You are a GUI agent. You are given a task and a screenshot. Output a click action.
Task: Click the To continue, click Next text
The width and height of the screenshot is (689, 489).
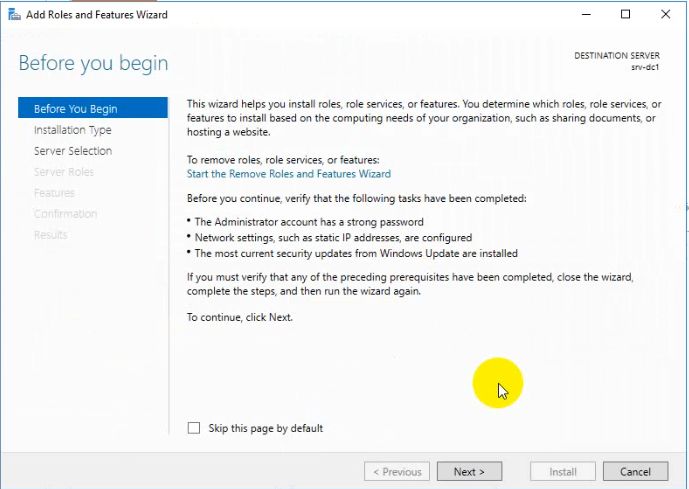(239, 317)
